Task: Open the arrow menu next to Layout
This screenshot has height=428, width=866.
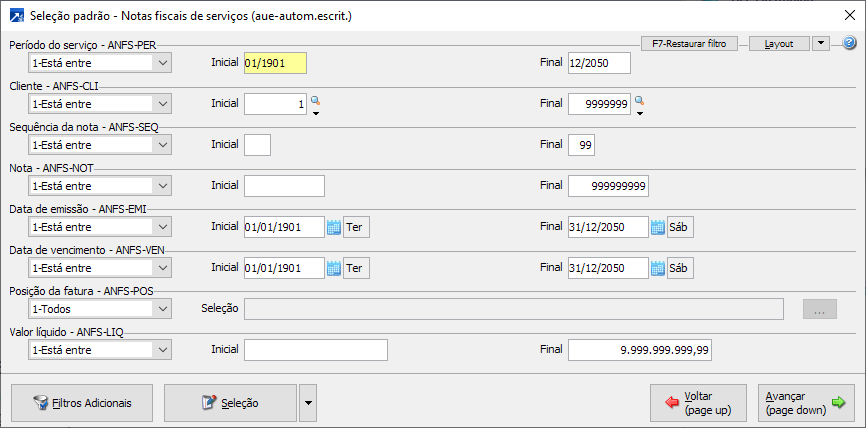Action: (820, 44)
